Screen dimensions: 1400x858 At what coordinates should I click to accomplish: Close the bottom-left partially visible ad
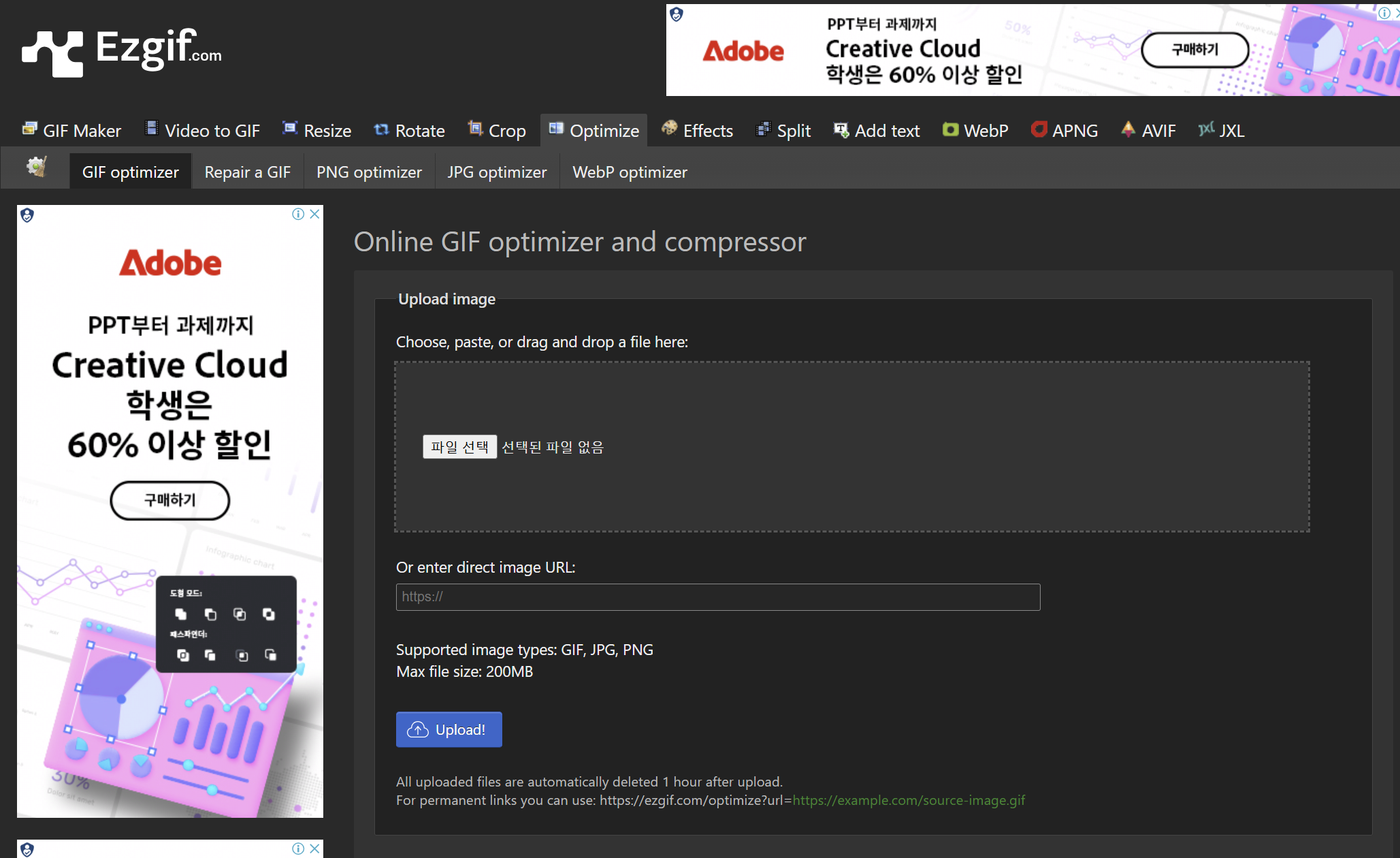coord(314,848)
